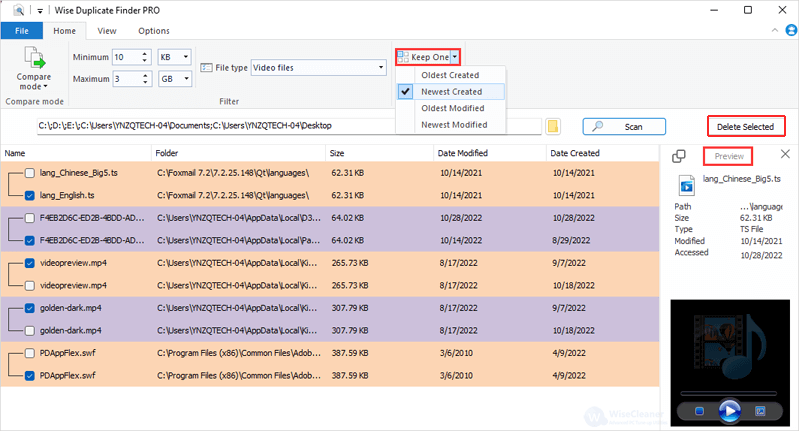Decrease Minimum size with down arrow
The image size is (799, 431).
tap(145, 61)
